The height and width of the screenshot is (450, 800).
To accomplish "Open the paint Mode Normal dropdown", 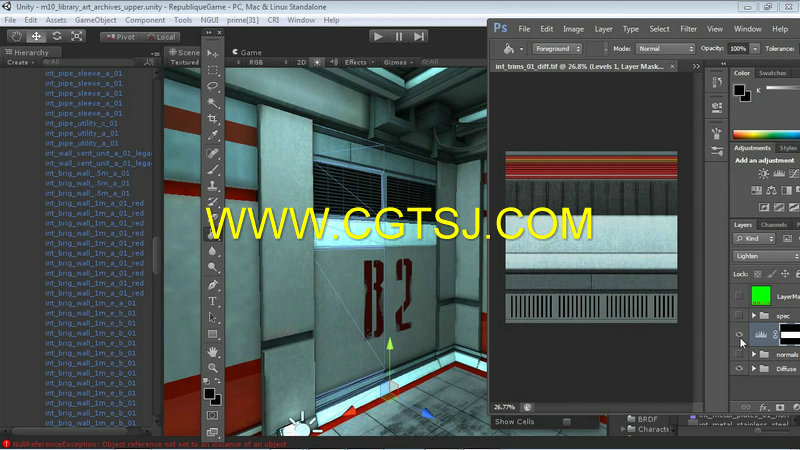I will pyautogui.click(x=665, y=48).
